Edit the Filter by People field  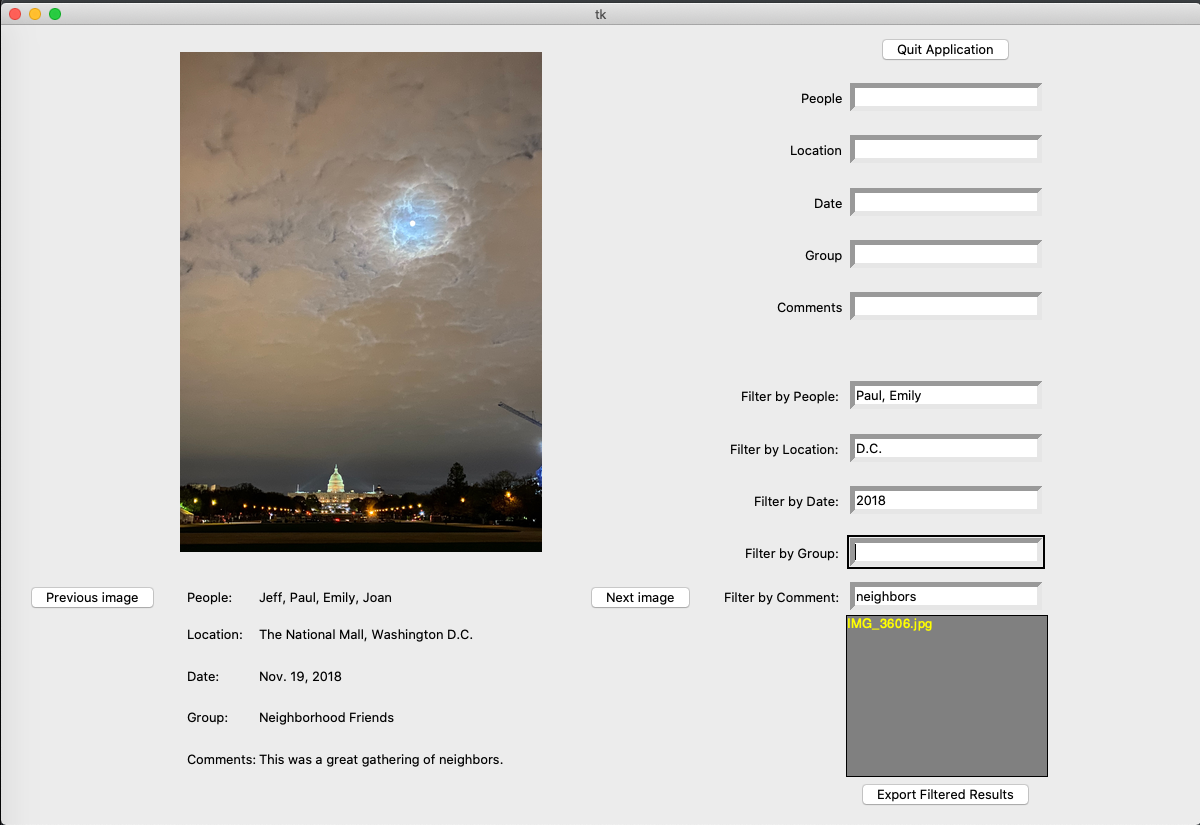[946, 395]
